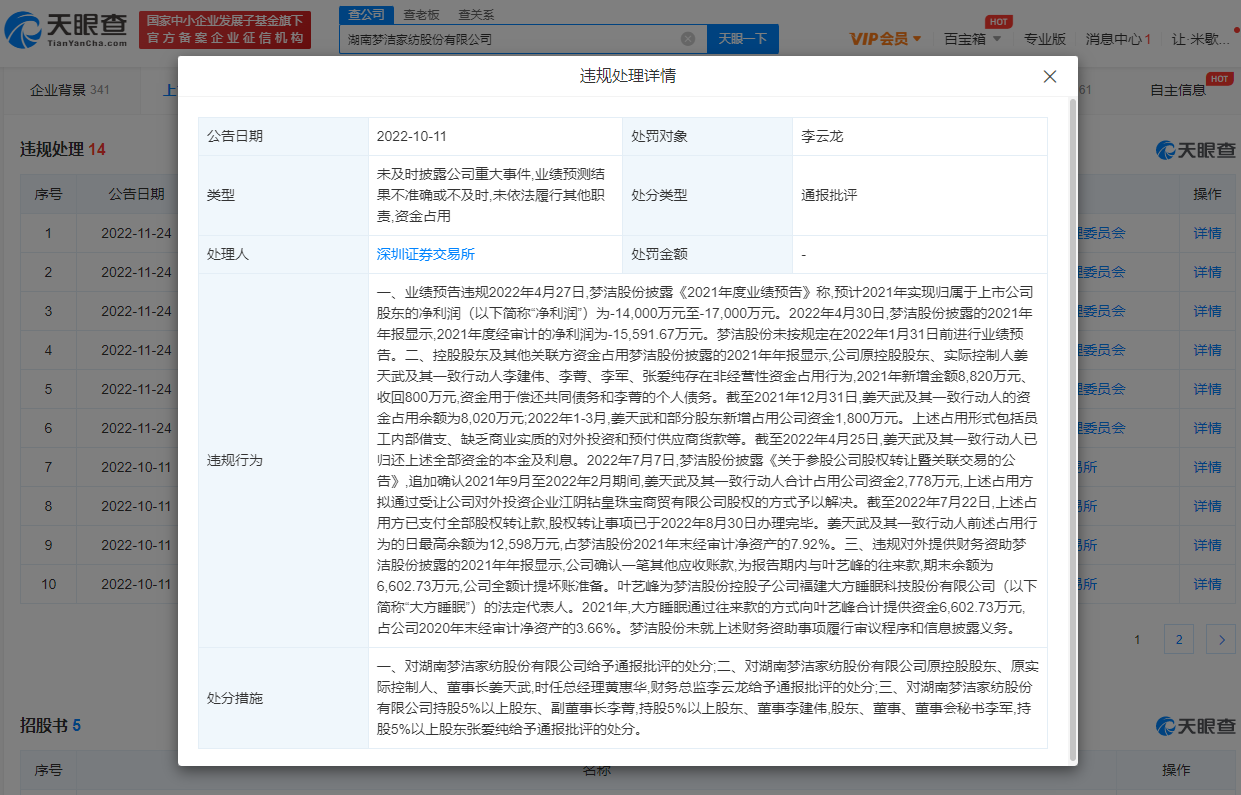Click the dialog title 违规处理详情
This screenshot has width=1241, height=795.
click(628, 76)
